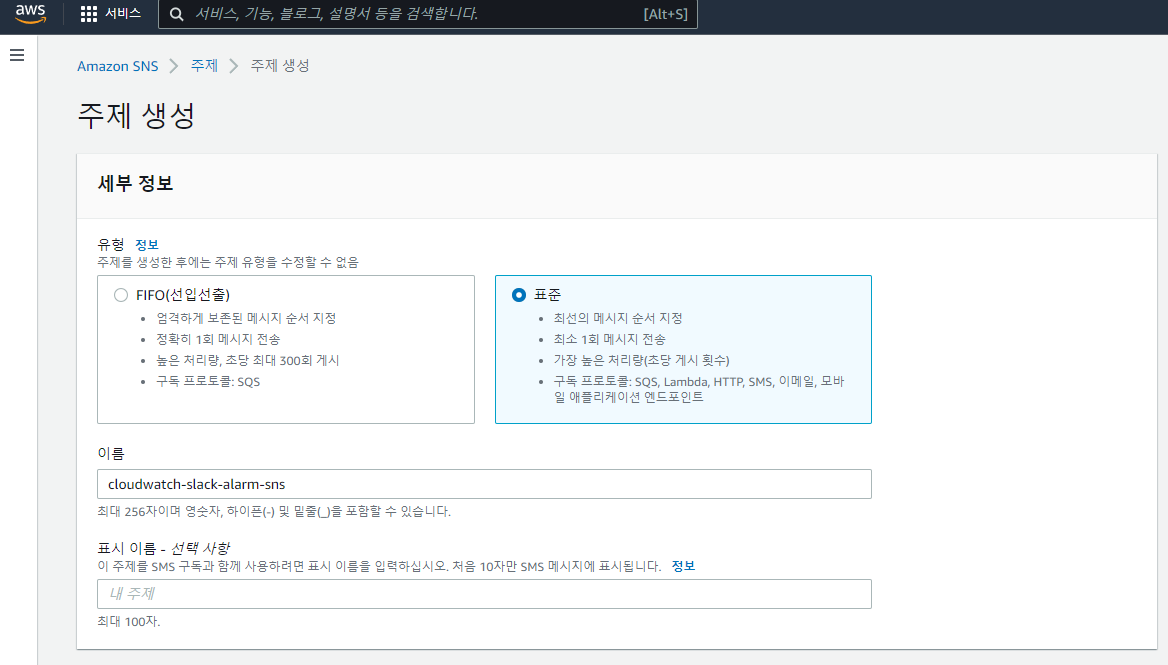The image size is (1168, 665).
Task: Open the AWS home logo
Action: (x=31, y=13)
